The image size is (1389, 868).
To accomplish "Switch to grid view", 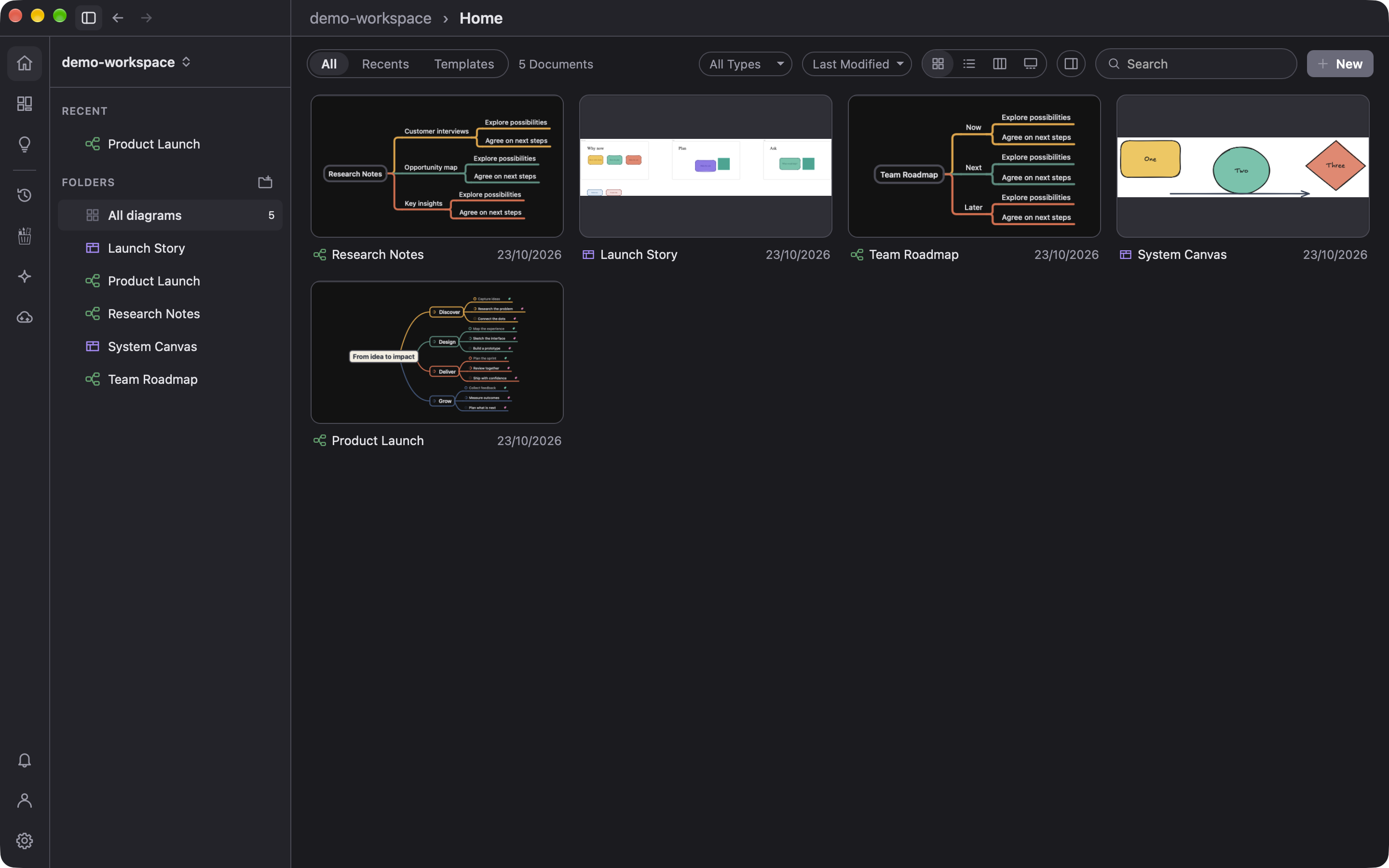I will pyautogui.click(x=938, y=64).
